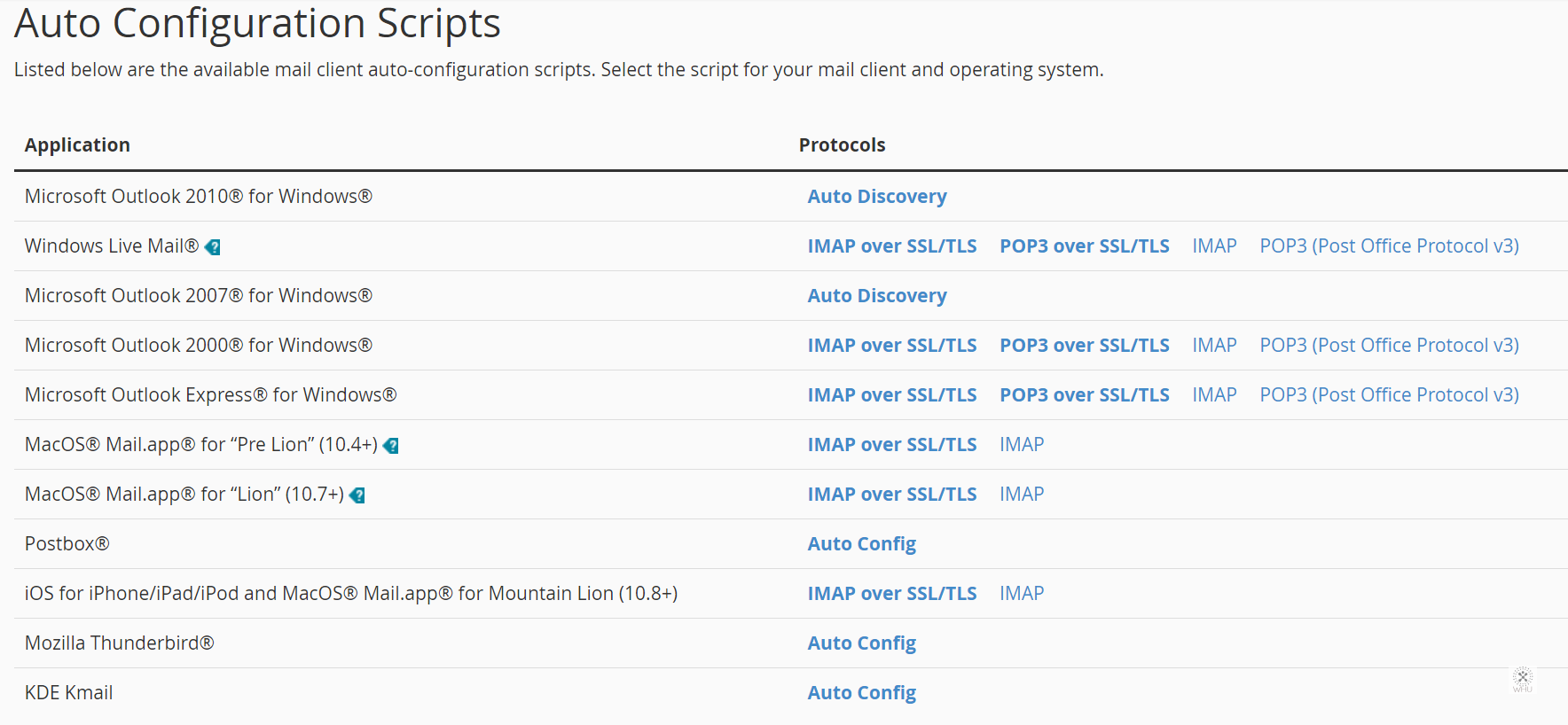The height and width of the screenshot is (725, 1568).
Task: Click the Protocols column header
Action: pyautogui.click(x=842, y=145)
